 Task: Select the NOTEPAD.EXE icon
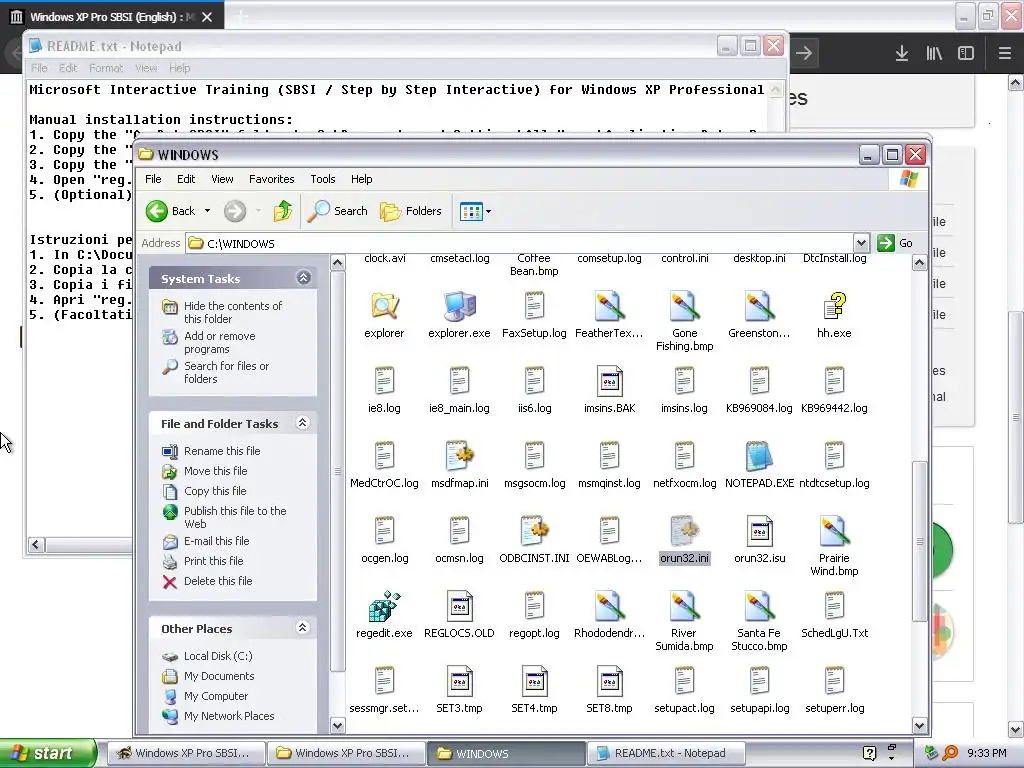click(759, 456)
